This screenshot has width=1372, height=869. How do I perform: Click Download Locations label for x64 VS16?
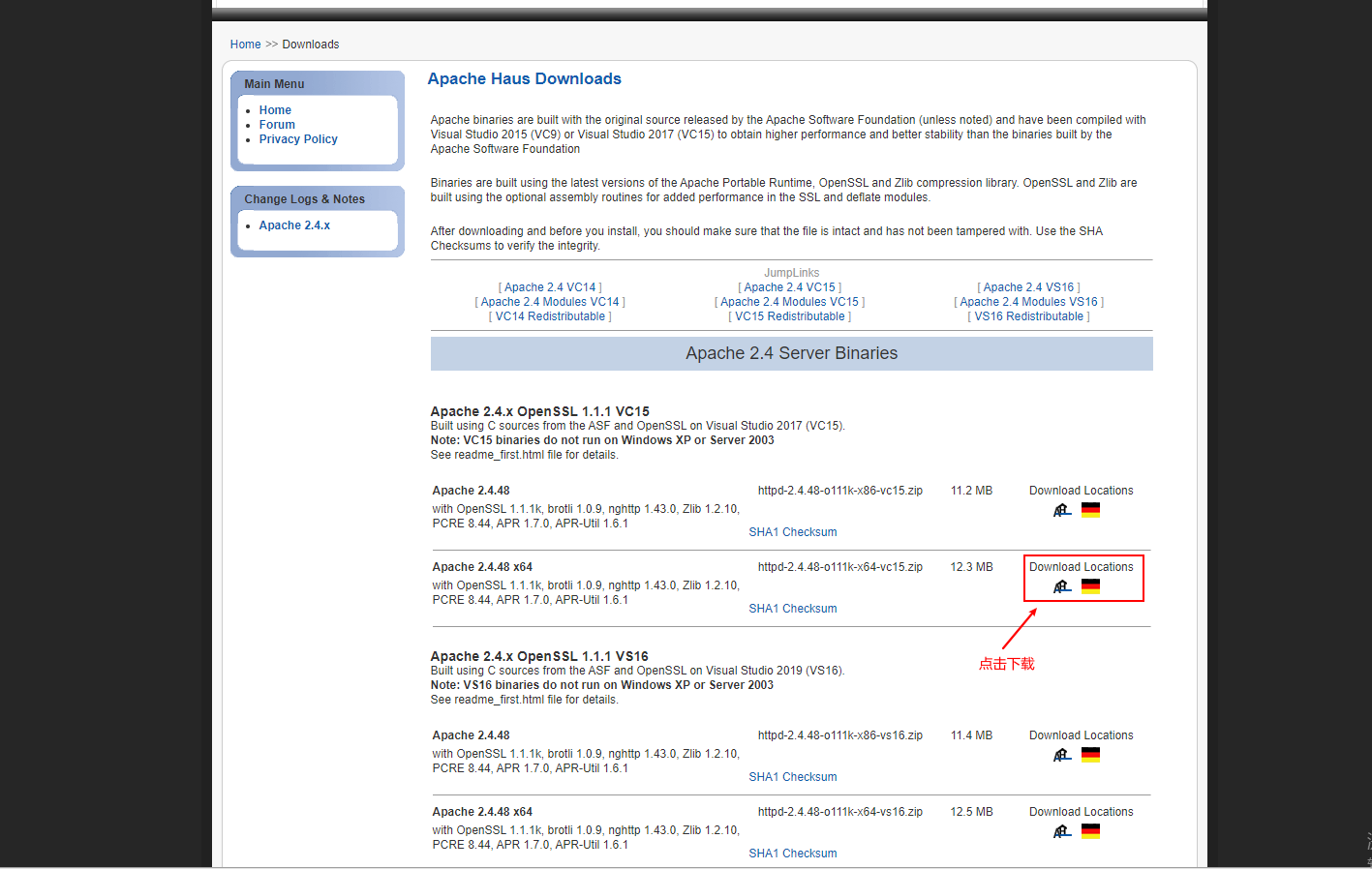point(1082,812)
